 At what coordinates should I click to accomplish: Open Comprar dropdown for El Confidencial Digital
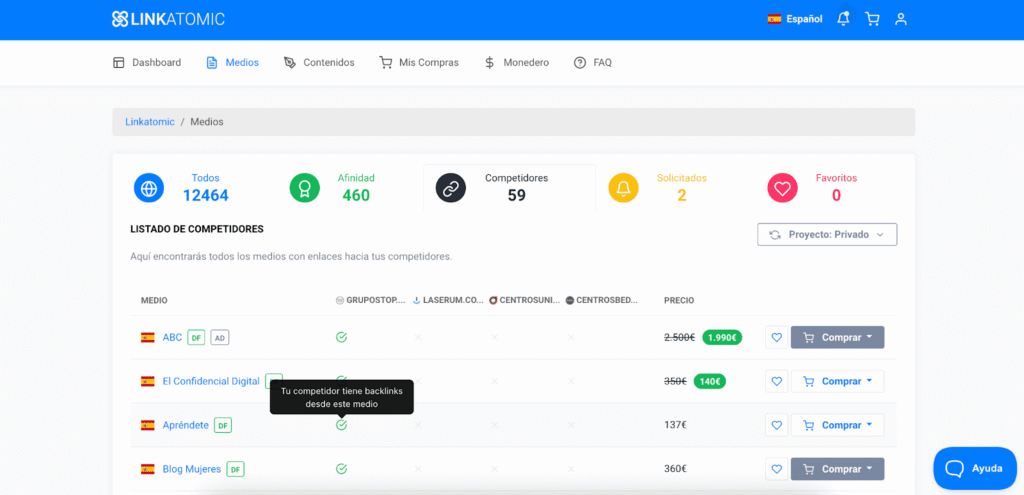coord(838,381)
